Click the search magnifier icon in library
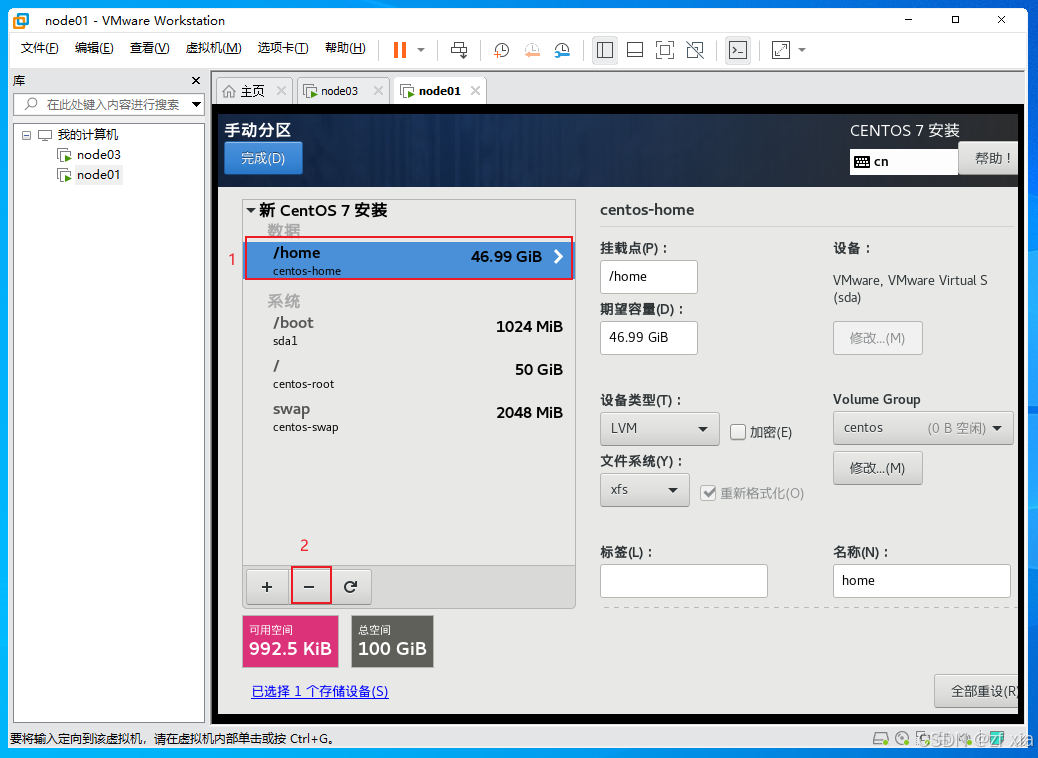 [30, 105]
